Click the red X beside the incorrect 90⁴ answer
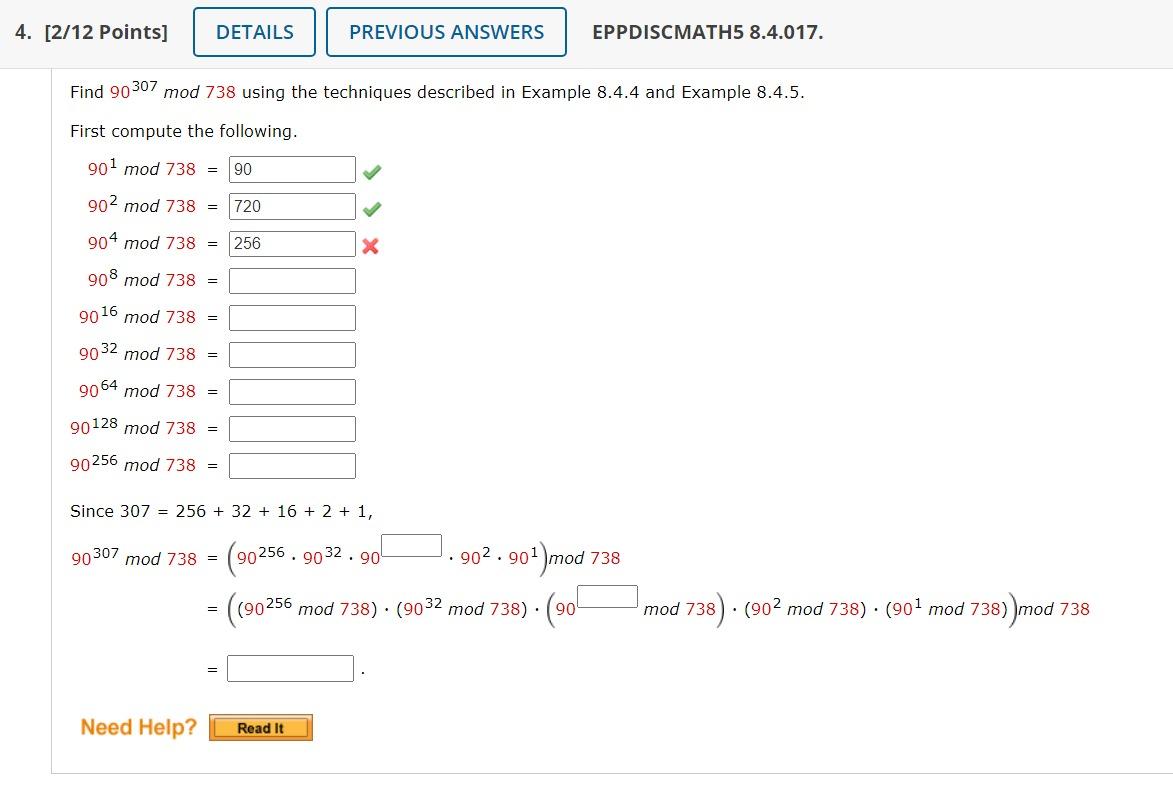The image size is (1173, 808). [x=371, y=246]
